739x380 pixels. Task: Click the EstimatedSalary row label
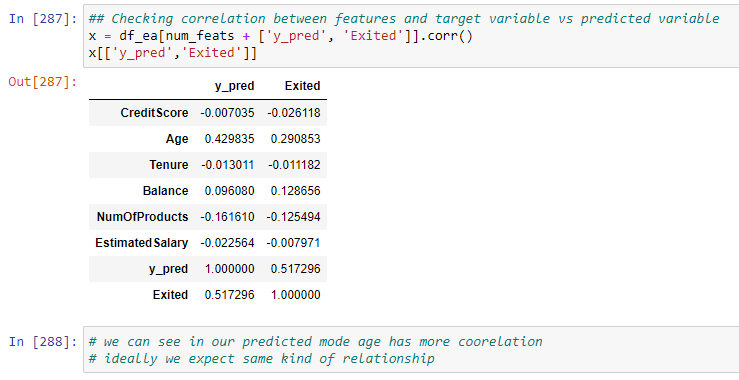point(141,243)
